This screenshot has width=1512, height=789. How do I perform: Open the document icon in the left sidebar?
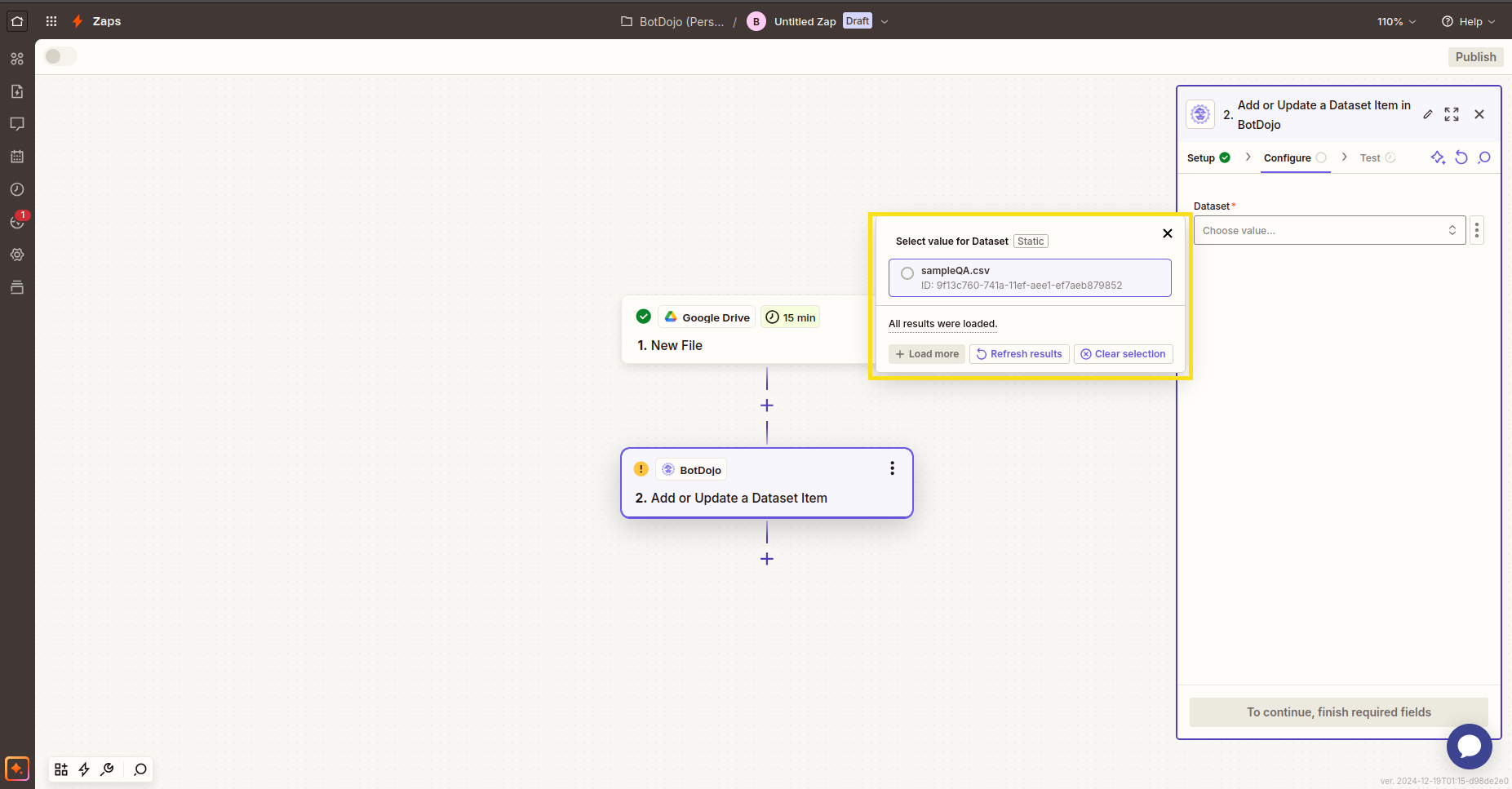click(x=17, y=91)
